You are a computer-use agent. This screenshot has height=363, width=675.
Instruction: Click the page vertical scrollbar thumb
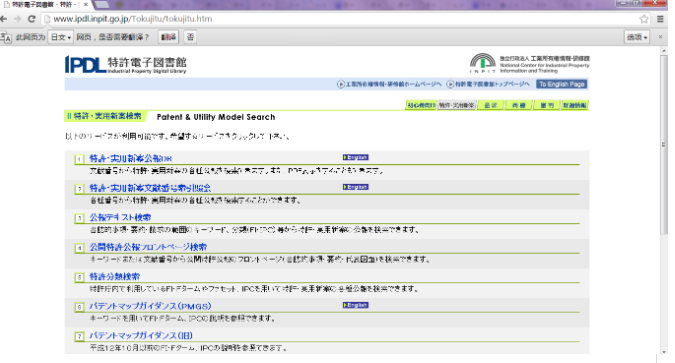(x=664, y=144)
